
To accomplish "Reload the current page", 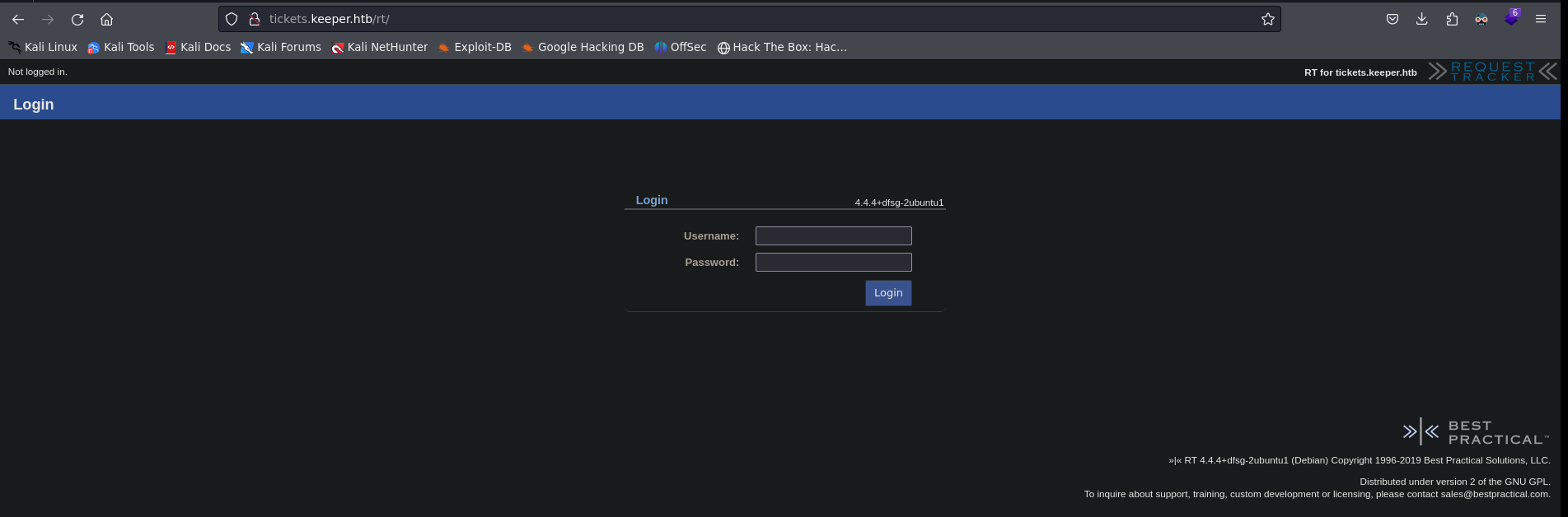I will (x=77, y=19).
